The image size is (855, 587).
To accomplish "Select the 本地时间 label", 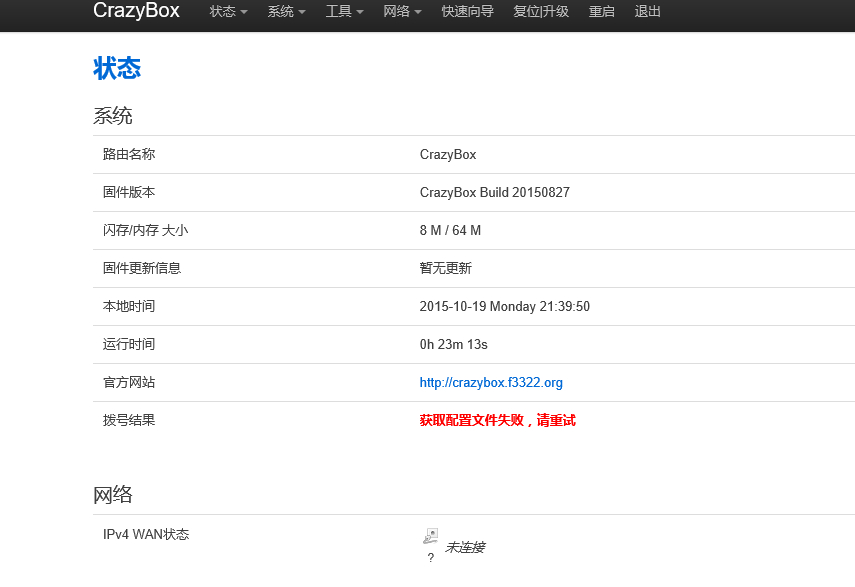I will point(129,306).
